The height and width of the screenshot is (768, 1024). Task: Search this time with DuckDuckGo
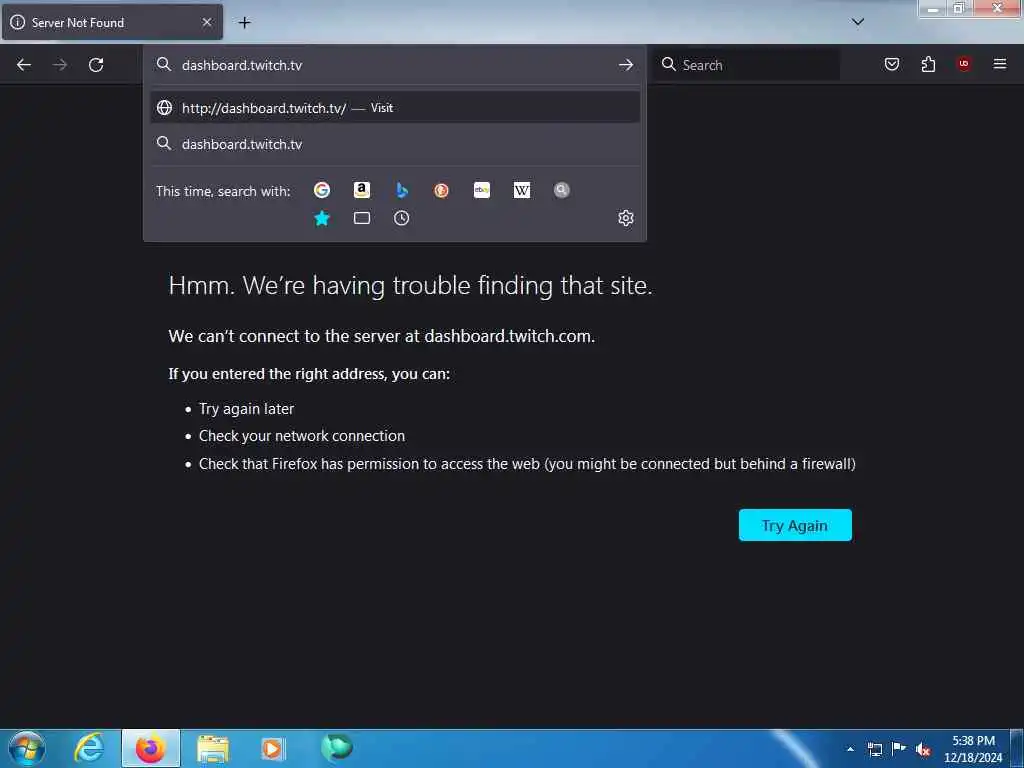click(441, 190)
